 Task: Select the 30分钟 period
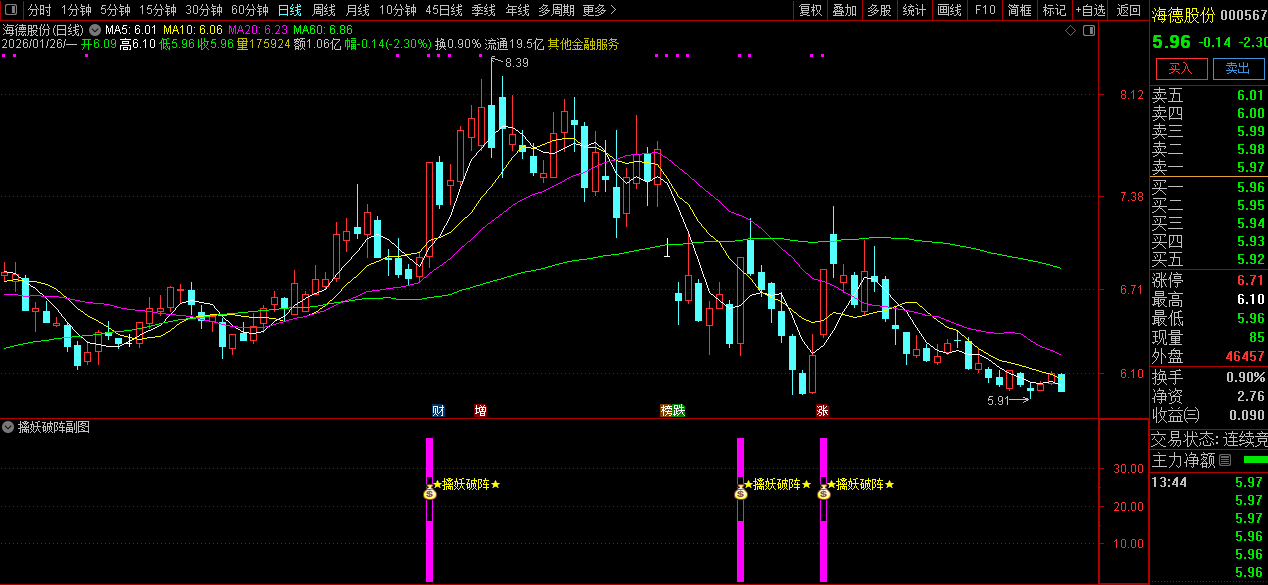pos(203,10)
